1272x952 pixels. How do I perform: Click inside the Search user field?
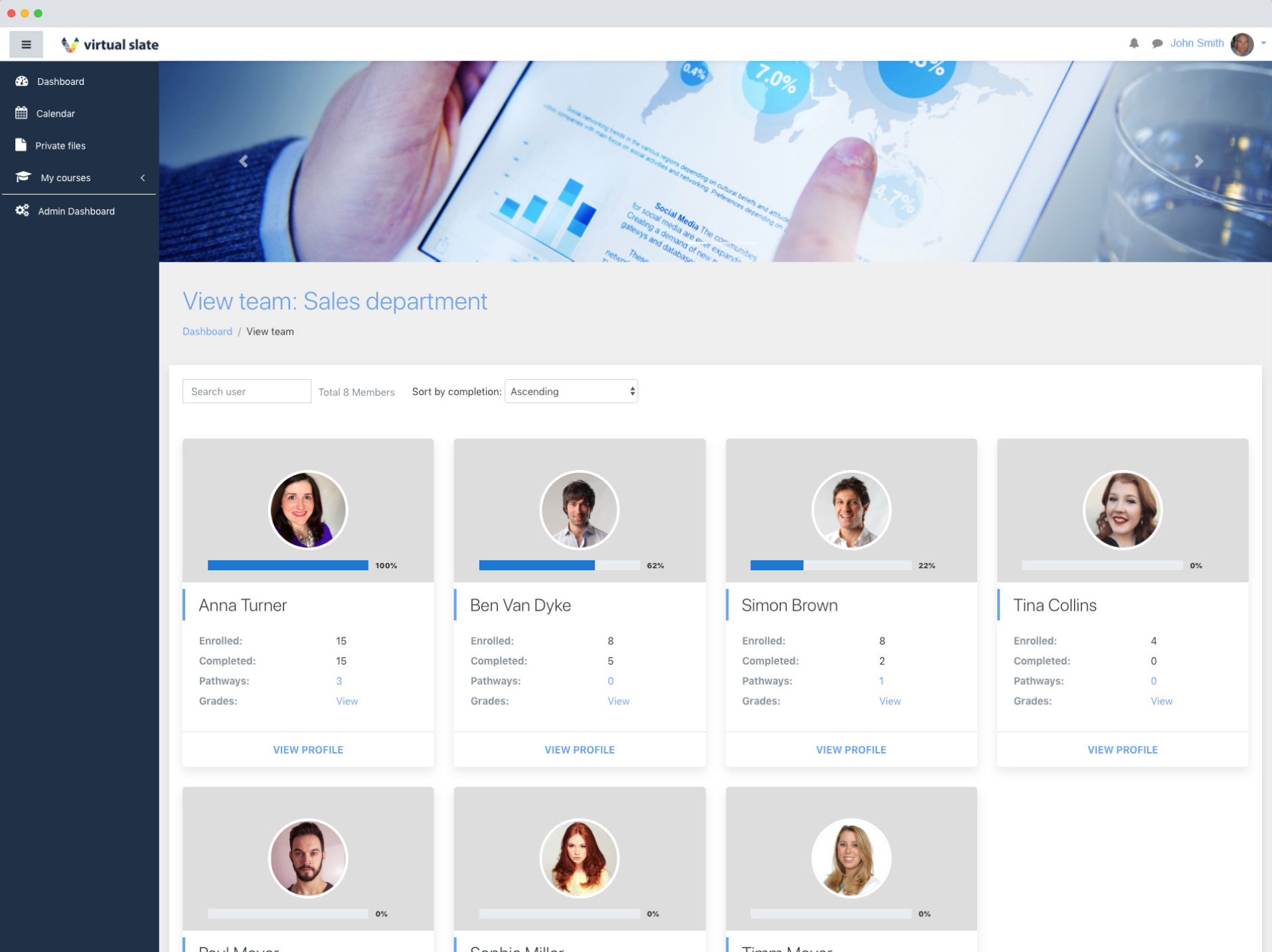pyautogui.click(x=246, y=391)
